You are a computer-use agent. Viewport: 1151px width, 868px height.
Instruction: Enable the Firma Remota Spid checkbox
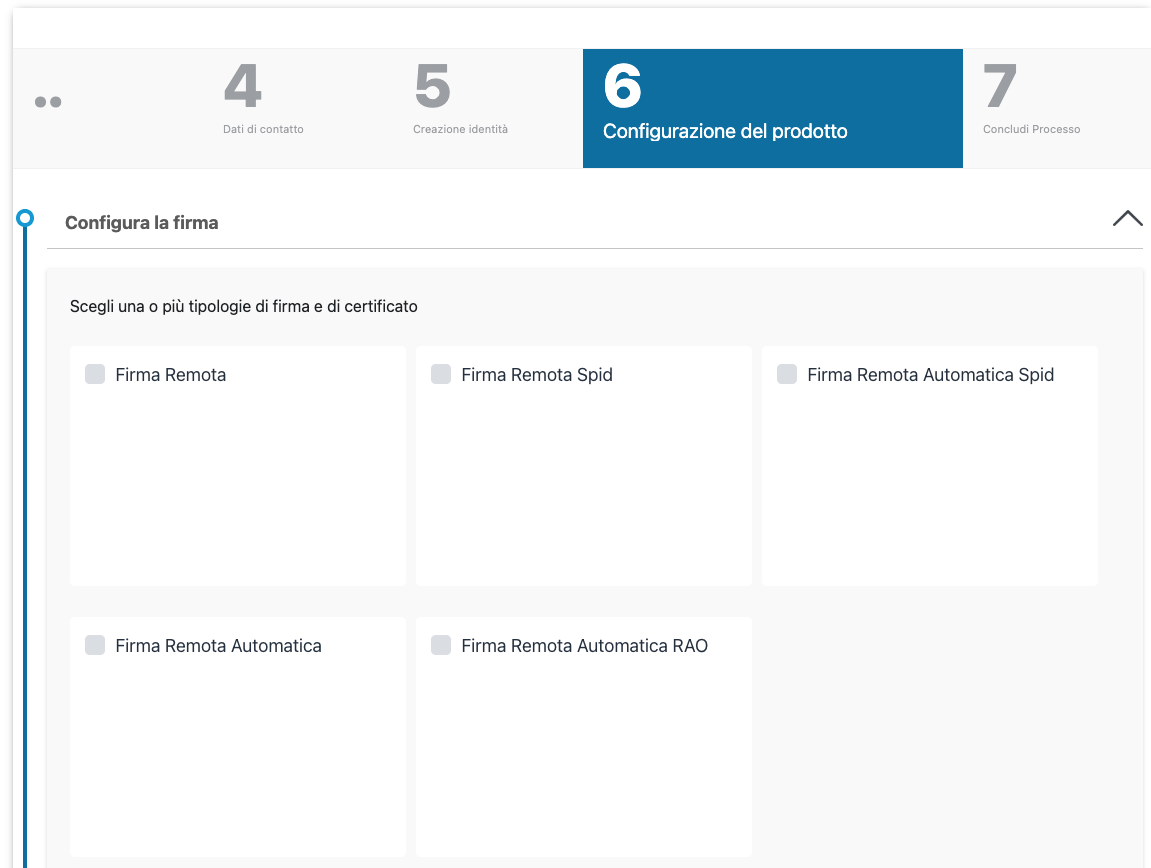pyautogui.click(x=441, y=374)
